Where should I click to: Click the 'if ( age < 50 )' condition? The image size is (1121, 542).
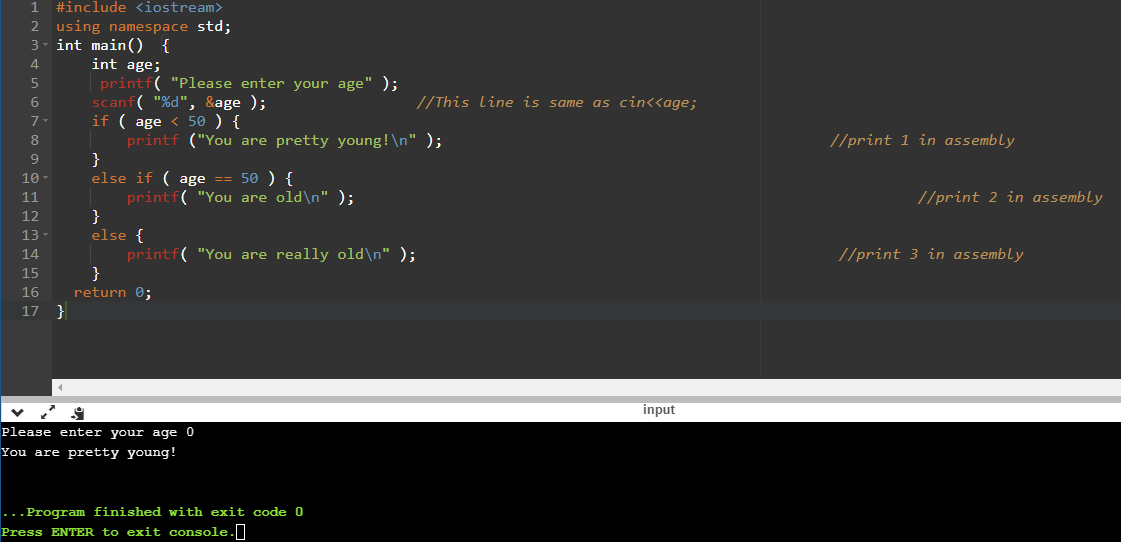165,121
